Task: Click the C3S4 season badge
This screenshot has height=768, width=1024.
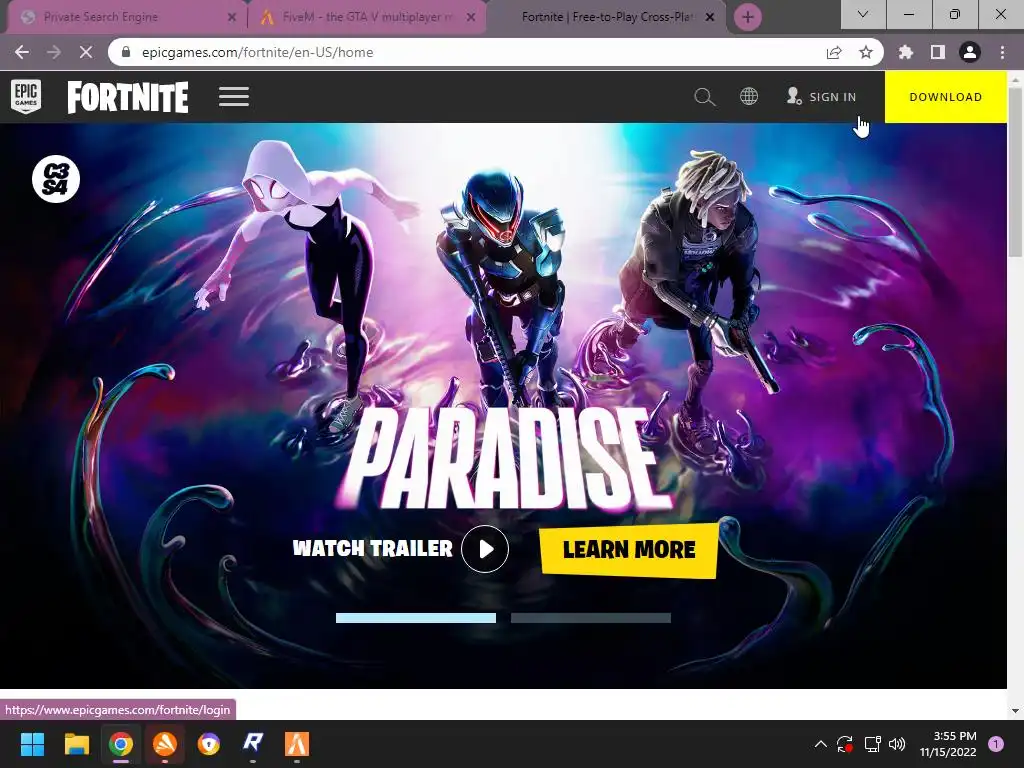Action: pyautogui.click(x=56, y=179)
